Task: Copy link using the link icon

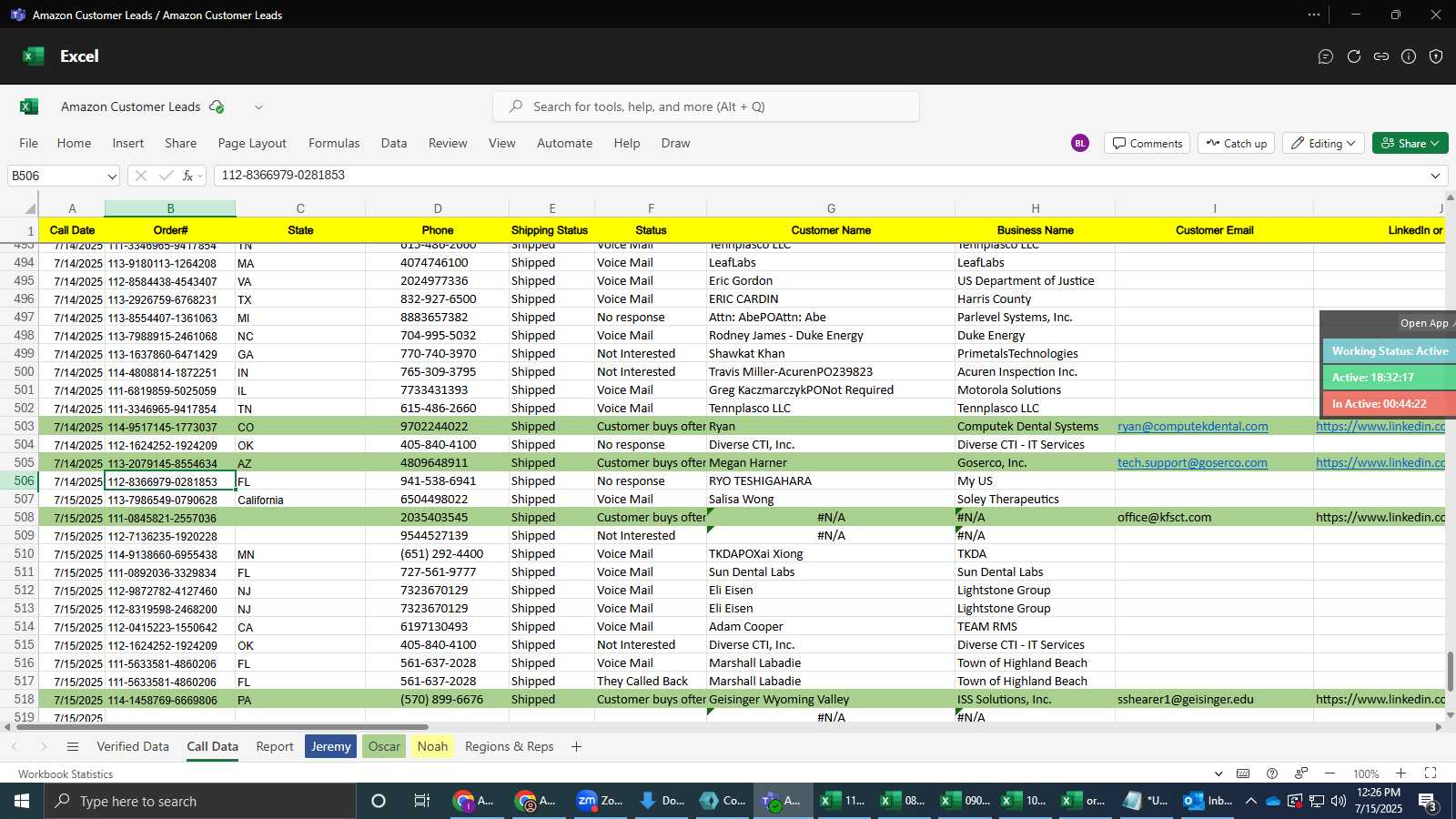Action: click(1381, 56)
